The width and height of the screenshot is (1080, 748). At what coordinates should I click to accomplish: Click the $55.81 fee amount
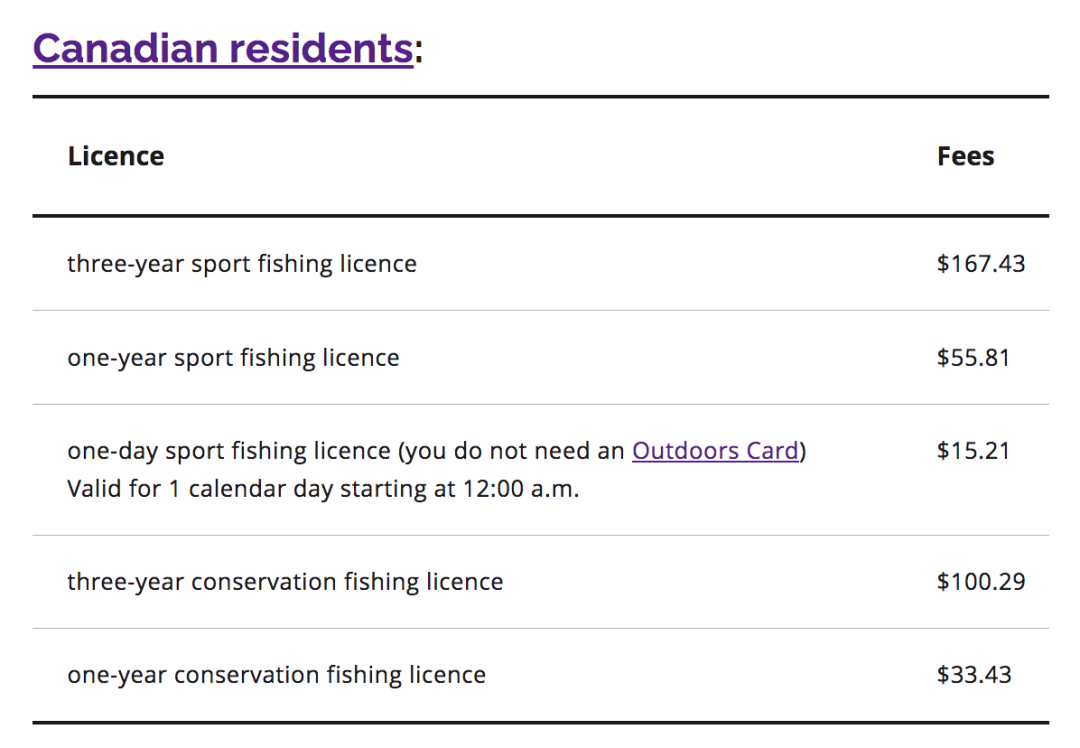(x=973, y=357)
